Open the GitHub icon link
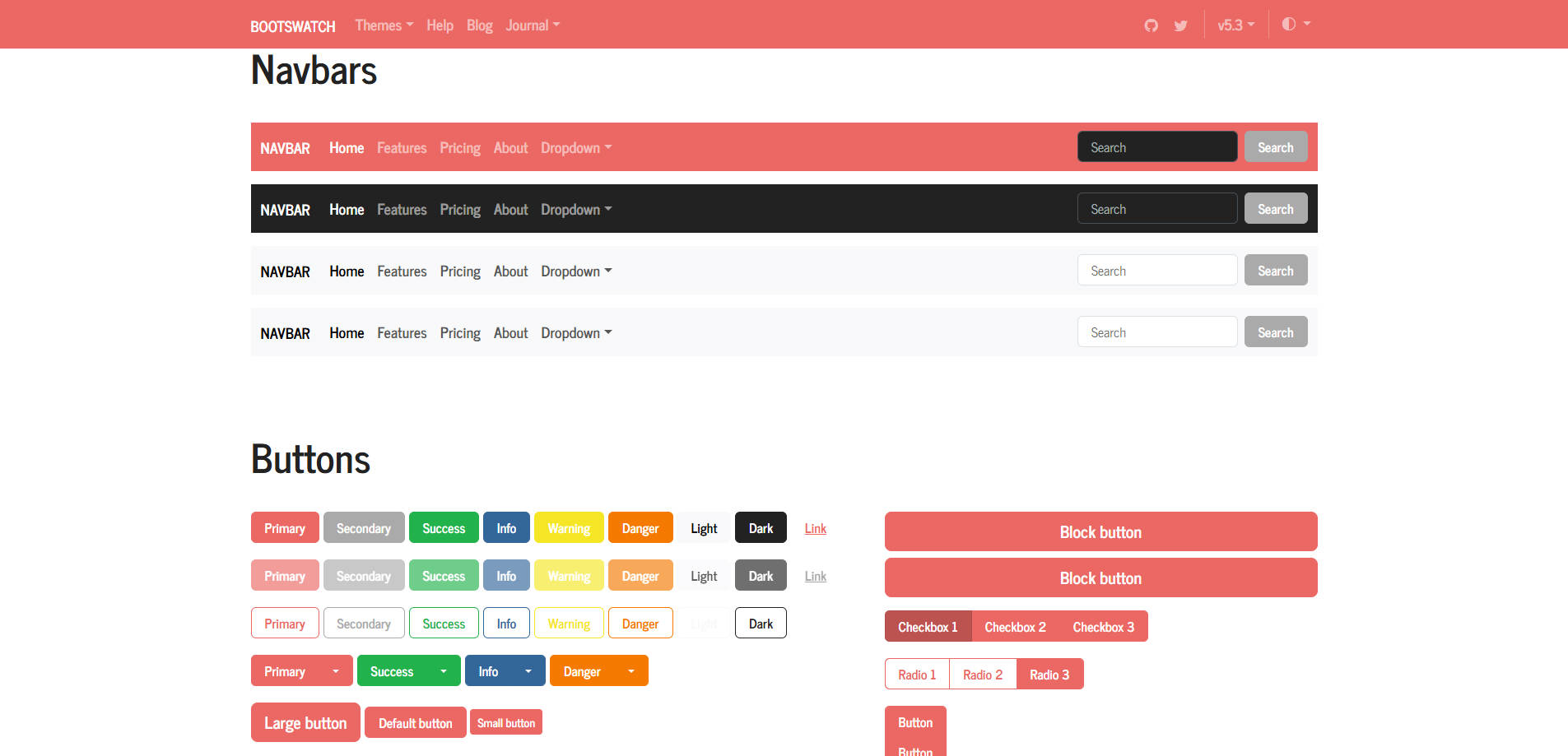The height and width of the screenshot is (756, 1568). [1151, 26]
